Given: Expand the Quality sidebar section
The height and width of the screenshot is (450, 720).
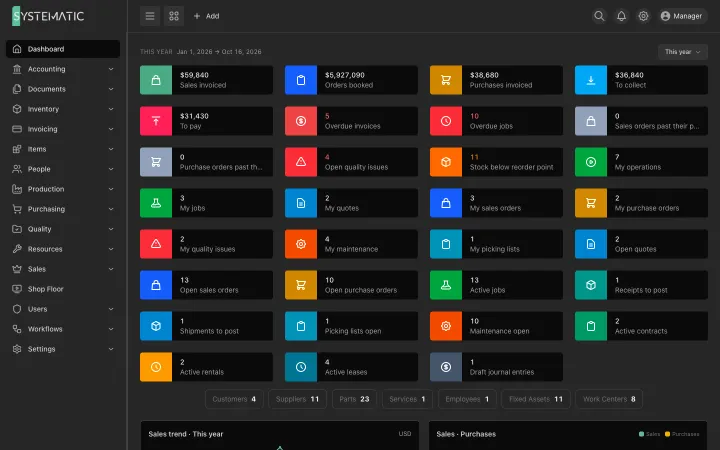Looking at the screenshot, I should 63,229.
